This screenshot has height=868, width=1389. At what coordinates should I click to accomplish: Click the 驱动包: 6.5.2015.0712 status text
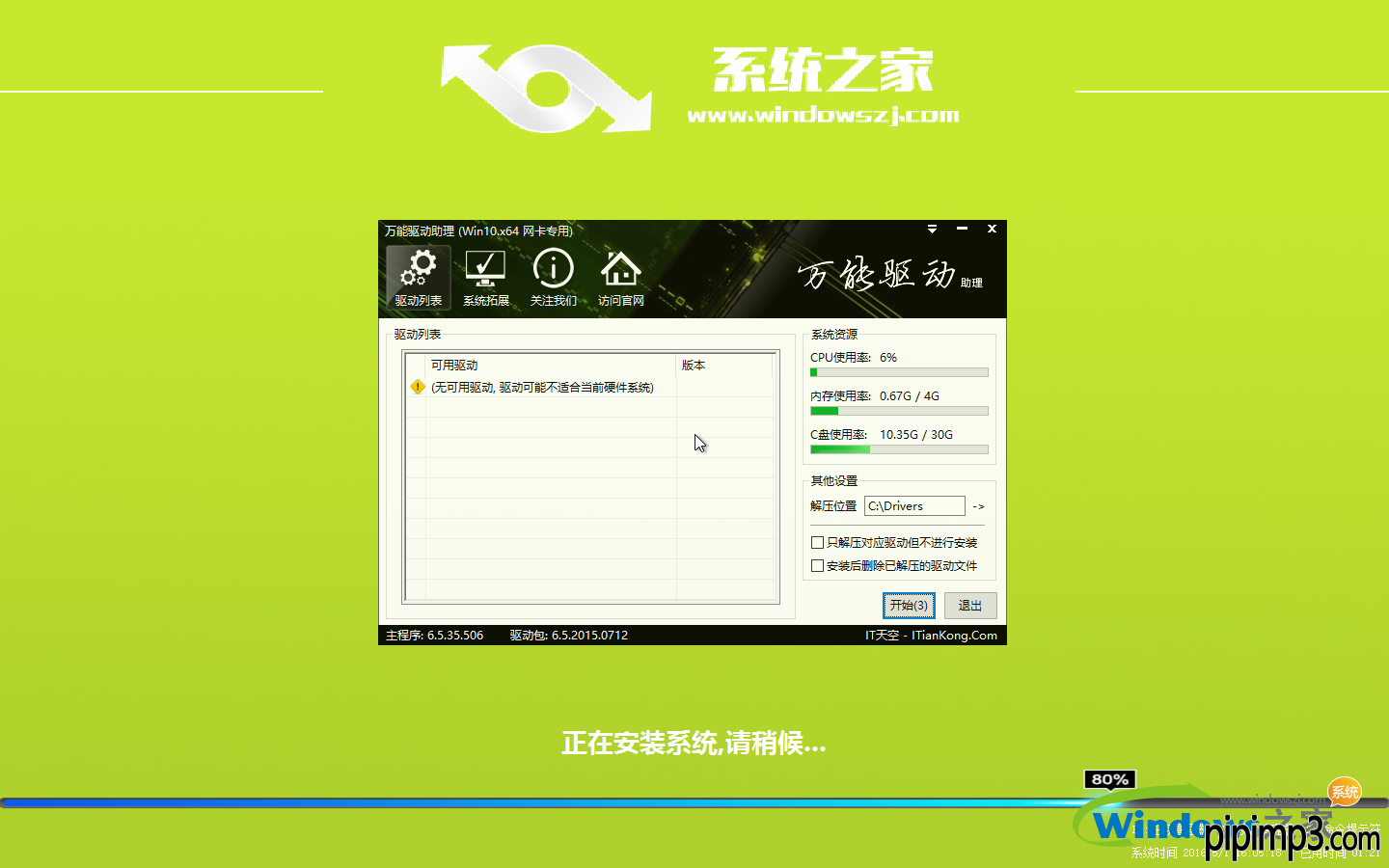point(569,636)
